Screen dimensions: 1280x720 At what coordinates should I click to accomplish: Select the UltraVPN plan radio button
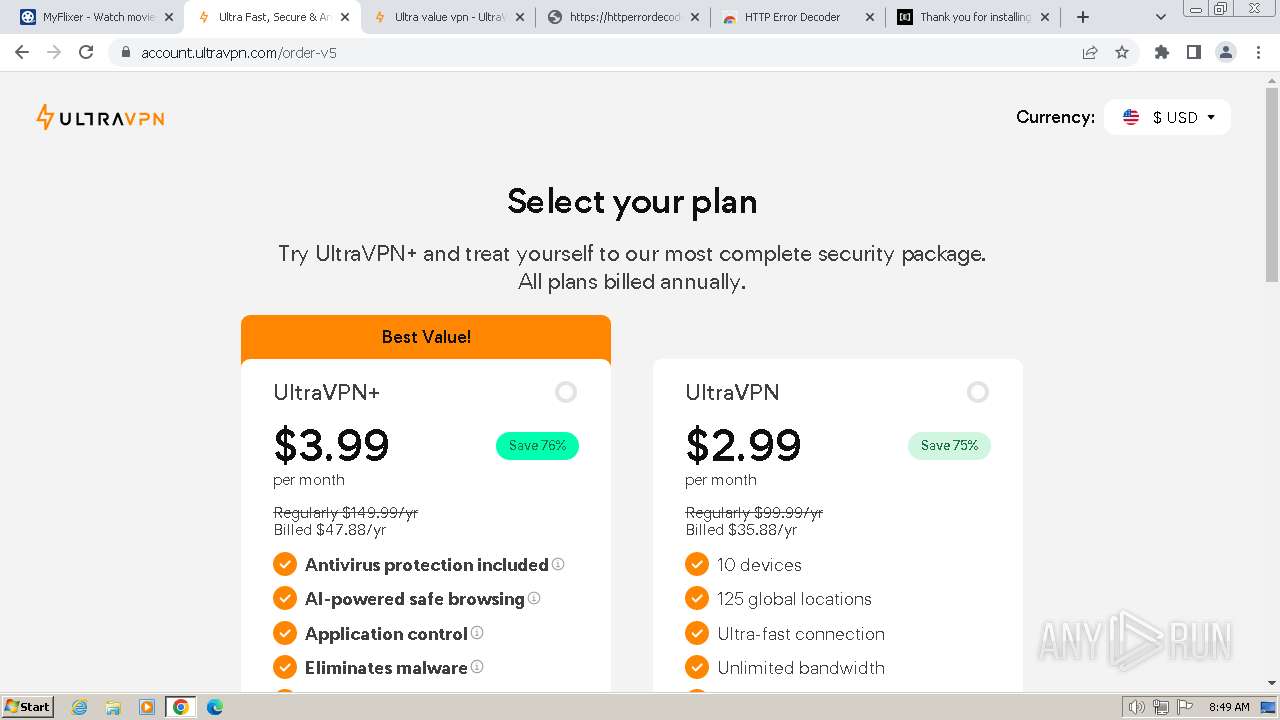pos(978,392)
